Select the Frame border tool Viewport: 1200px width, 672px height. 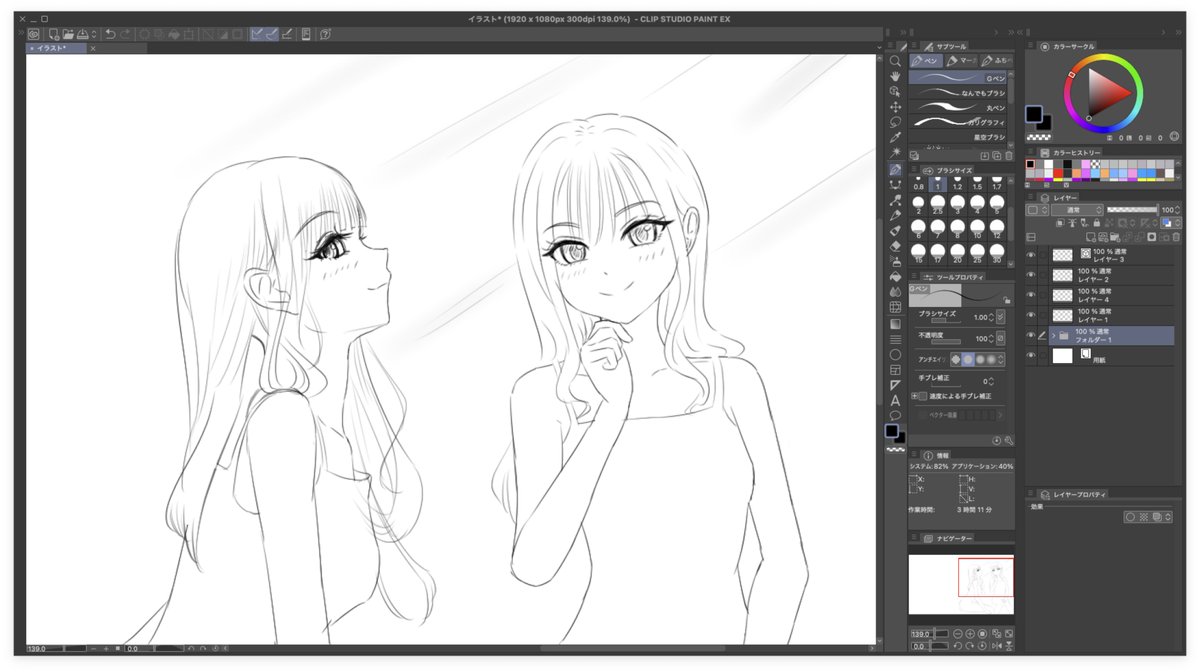click(895, 370)
